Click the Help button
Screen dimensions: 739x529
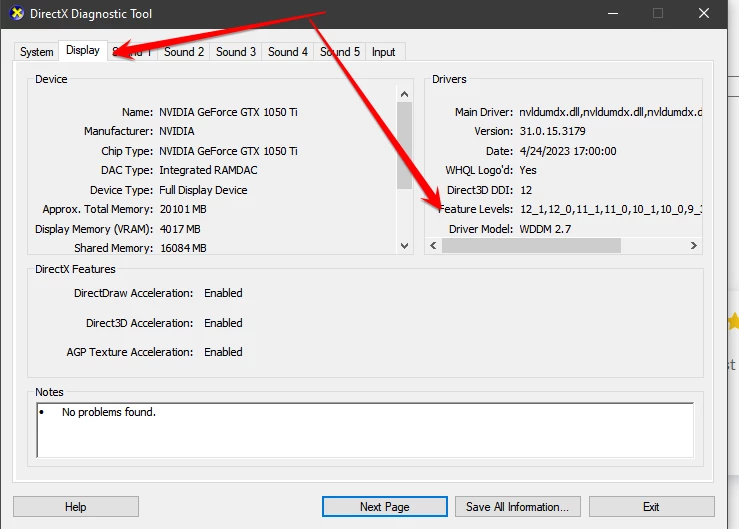coord(76,507)
